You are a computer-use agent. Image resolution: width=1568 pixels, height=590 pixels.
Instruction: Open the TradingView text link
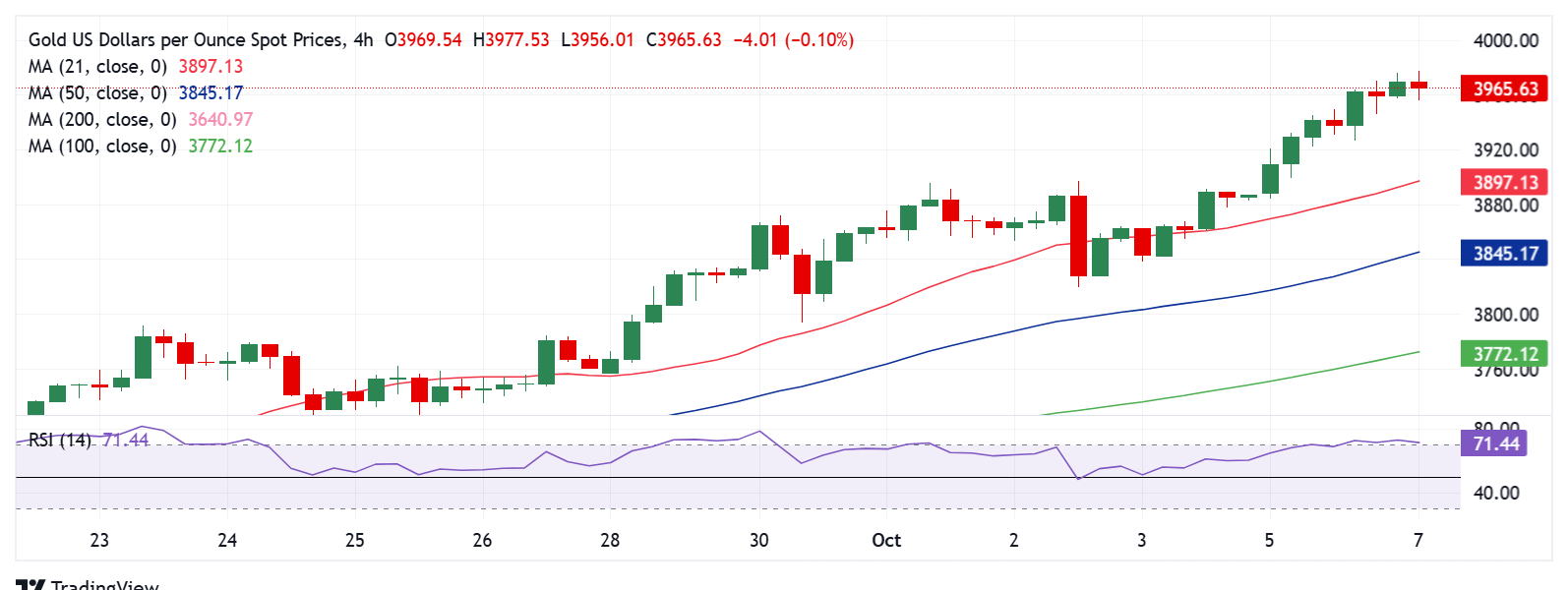click(104, 585)
